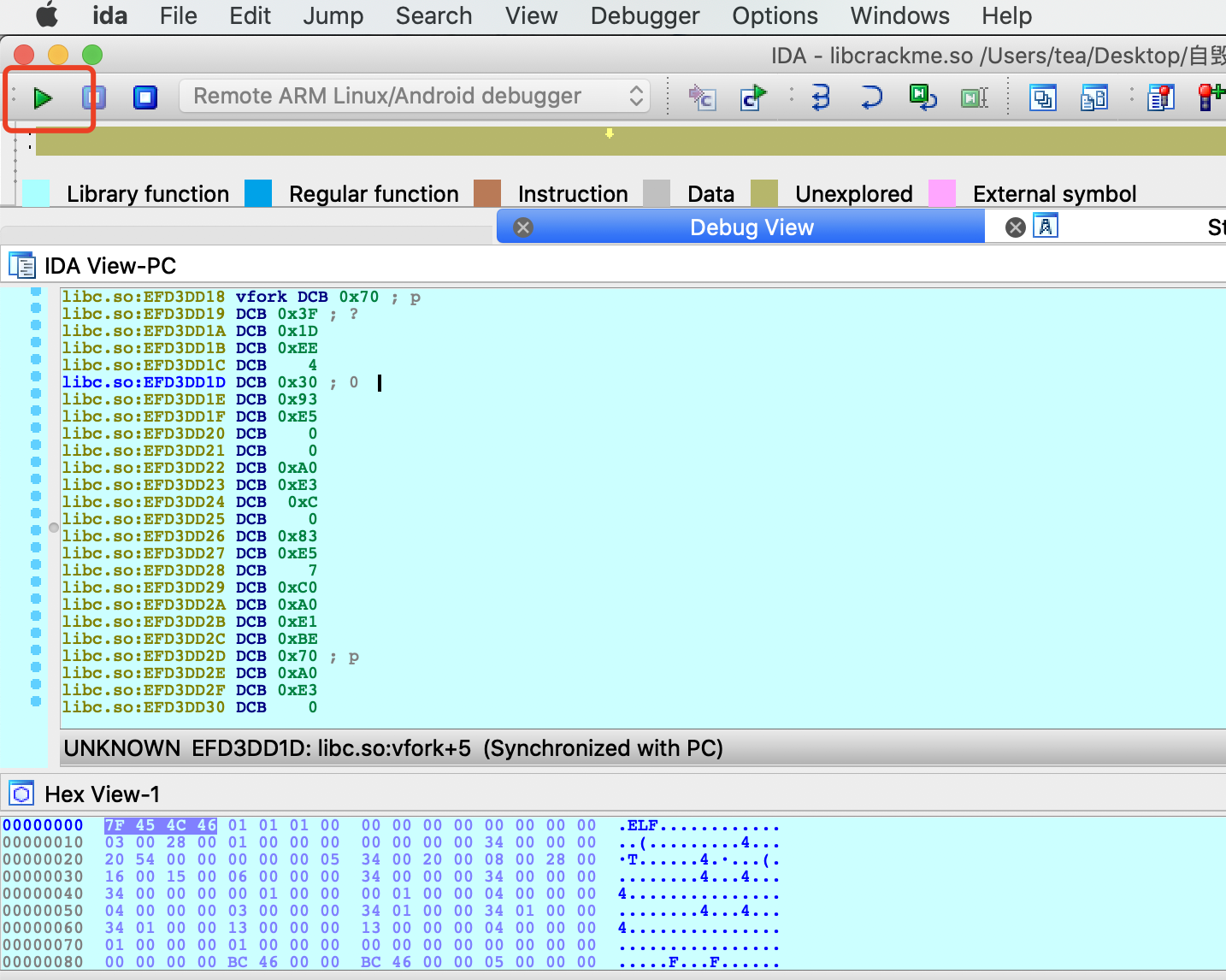Click the status text libc.so:vfork+5
1226x980 pixels.
pos(394,748)
